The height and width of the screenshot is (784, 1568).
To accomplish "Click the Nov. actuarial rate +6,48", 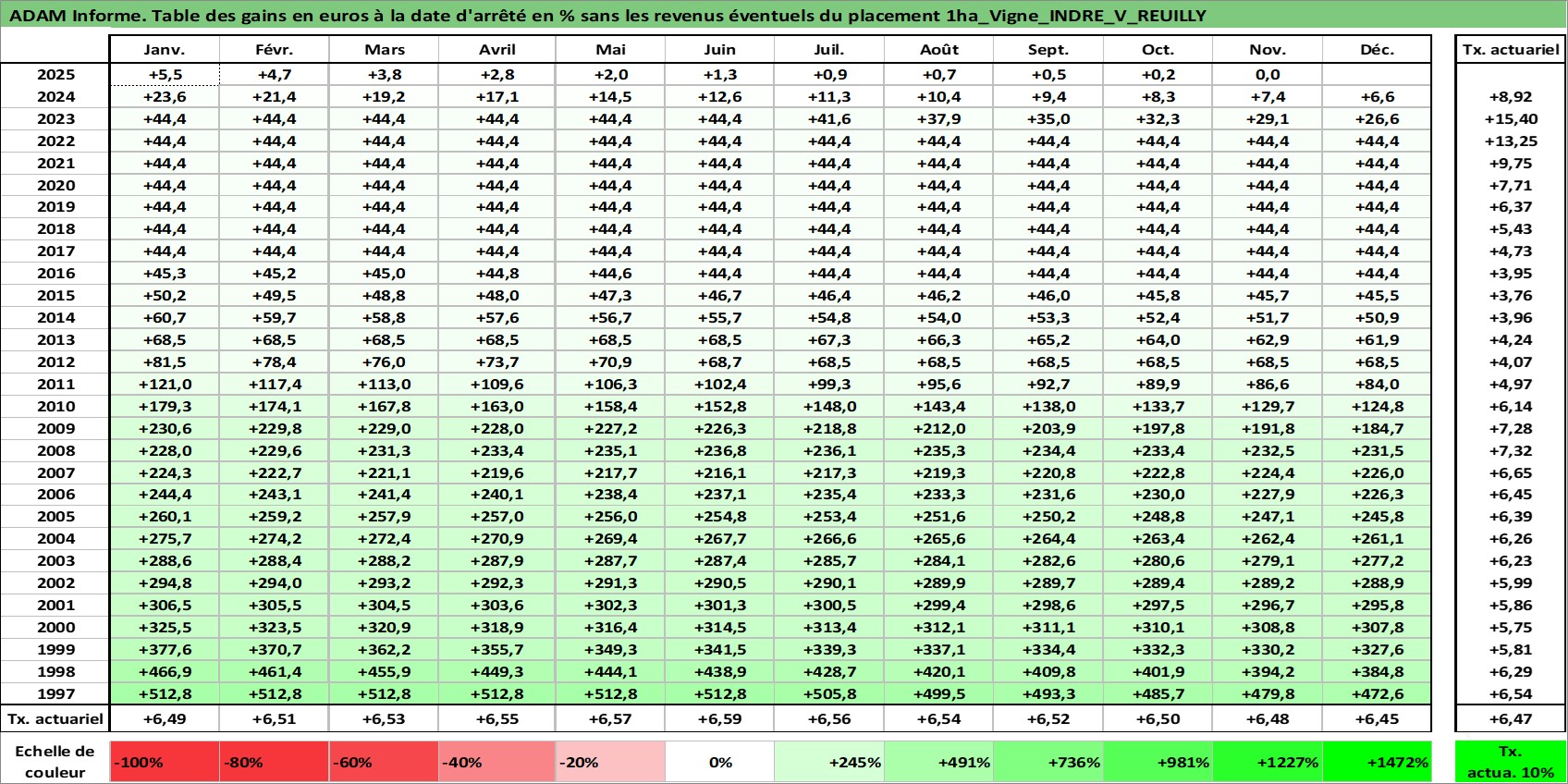I will tap(1268, 718).
